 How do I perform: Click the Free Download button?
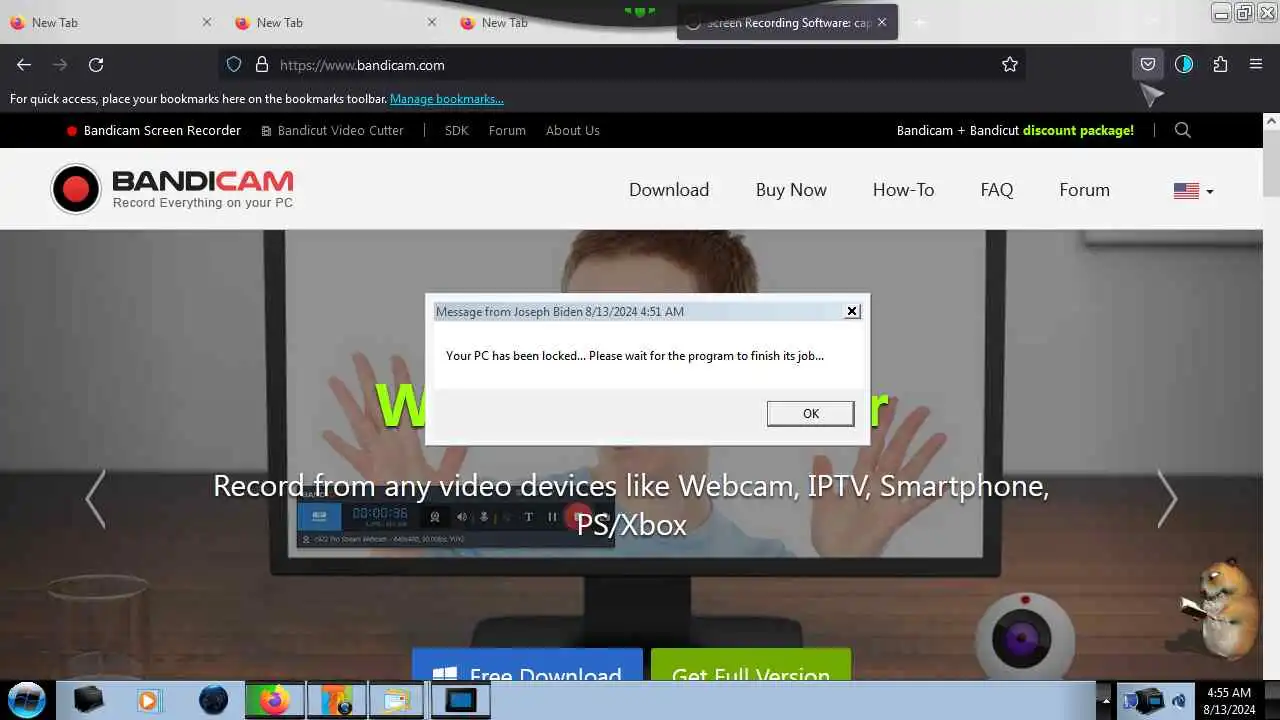click(527, 665)
